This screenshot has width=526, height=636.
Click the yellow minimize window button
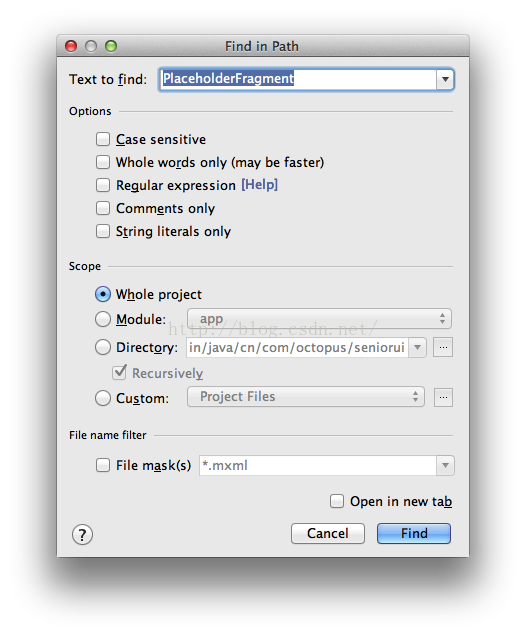coord(91,46)
